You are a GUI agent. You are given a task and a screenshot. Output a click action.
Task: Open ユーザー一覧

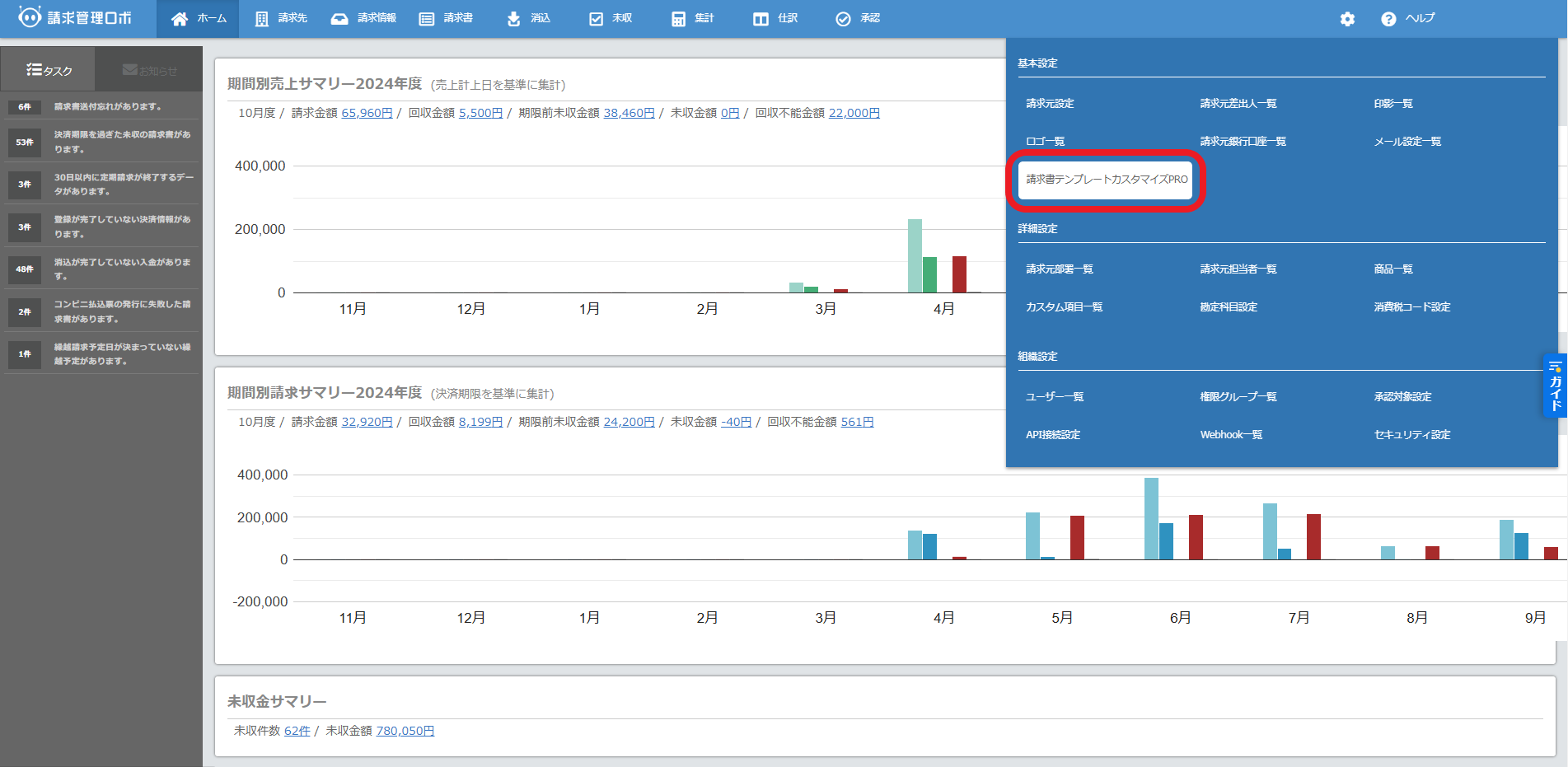tap(1054, 397)
